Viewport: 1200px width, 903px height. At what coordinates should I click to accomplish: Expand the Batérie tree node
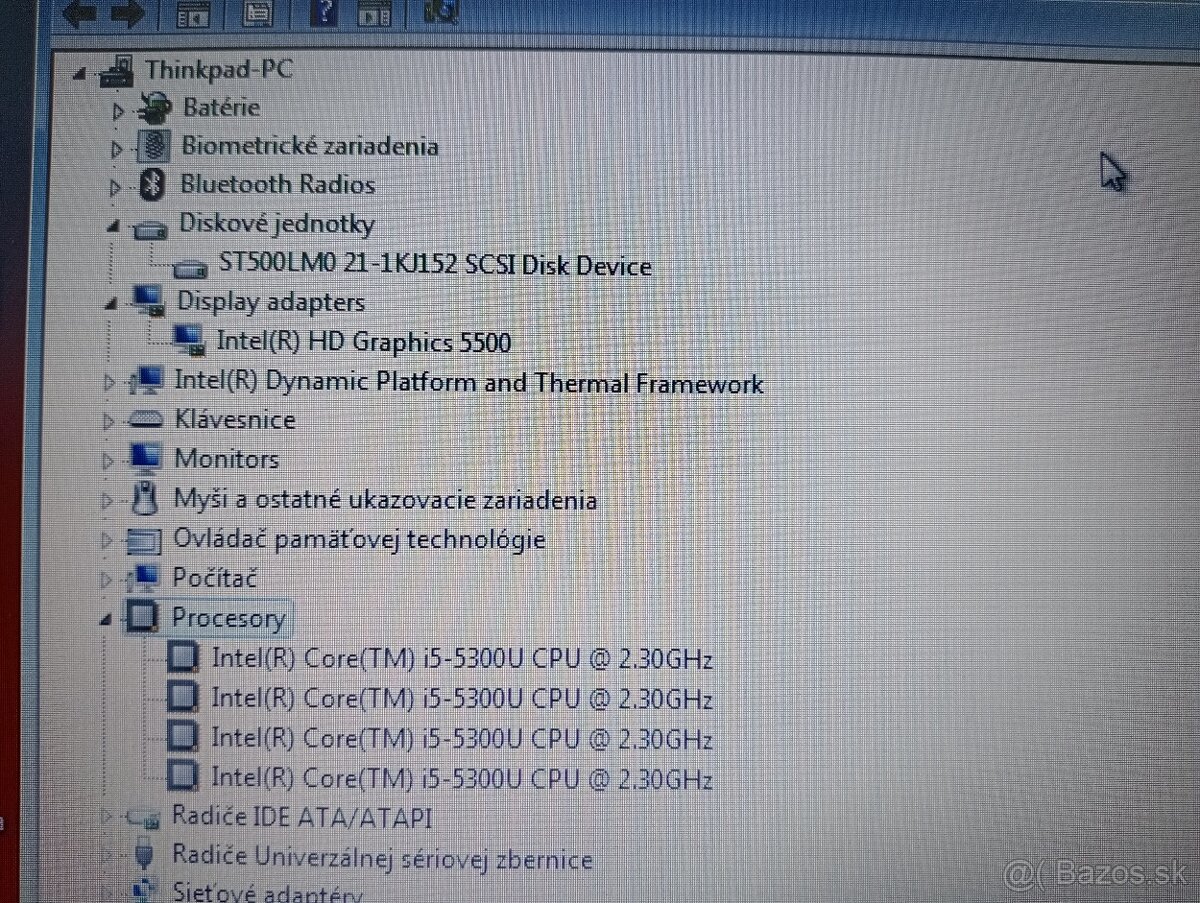pyautogui.click(x=117, y=110)
